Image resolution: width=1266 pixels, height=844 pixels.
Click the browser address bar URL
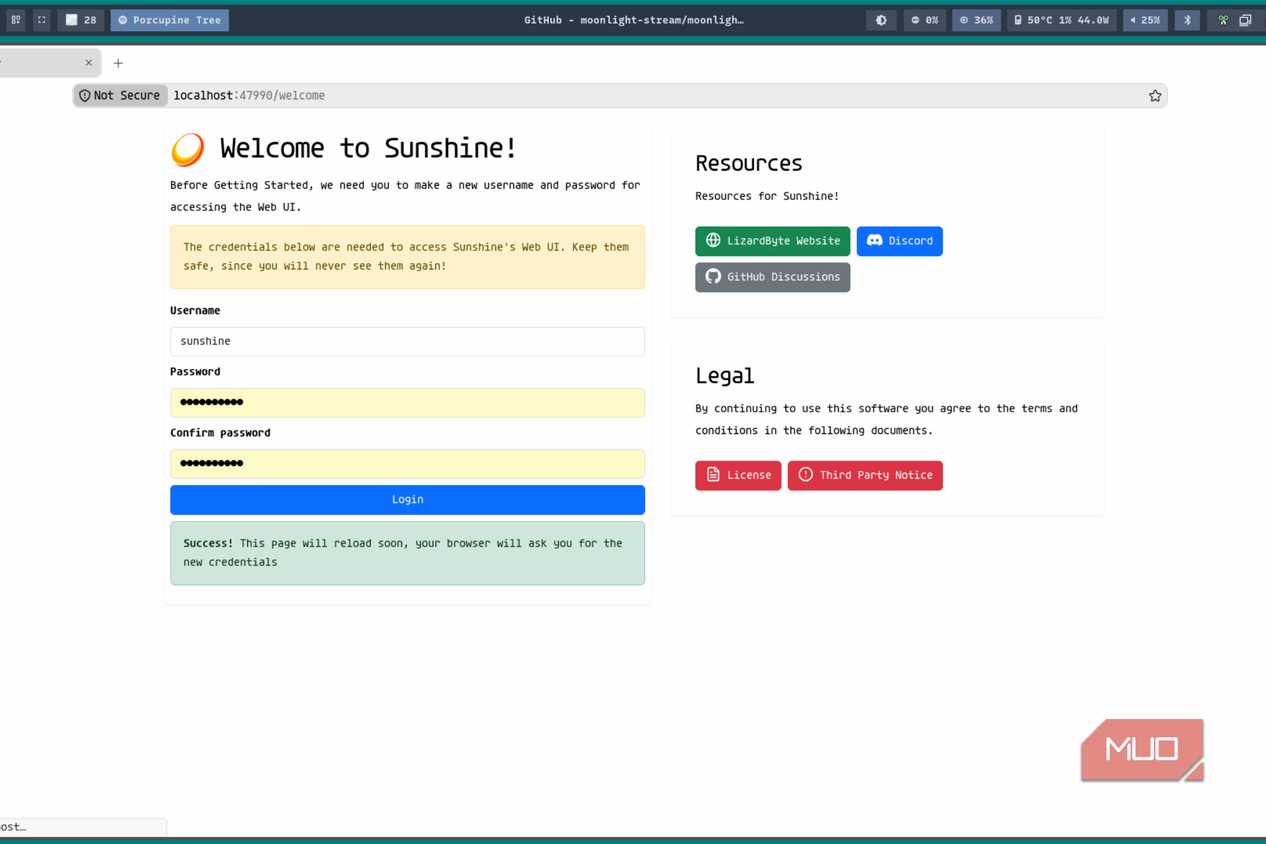[x=249, y=96]
